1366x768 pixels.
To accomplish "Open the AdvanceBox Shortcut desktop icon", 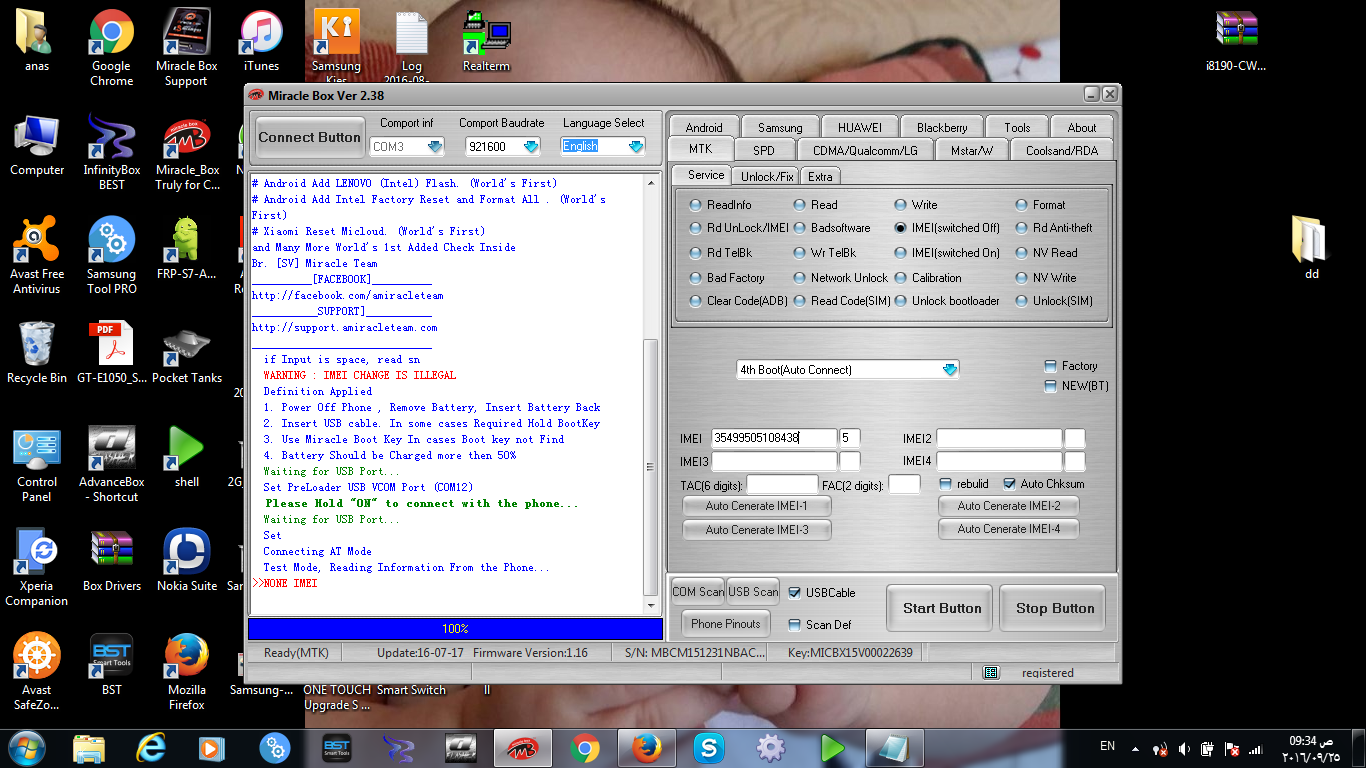I will [x=111, y=463].
